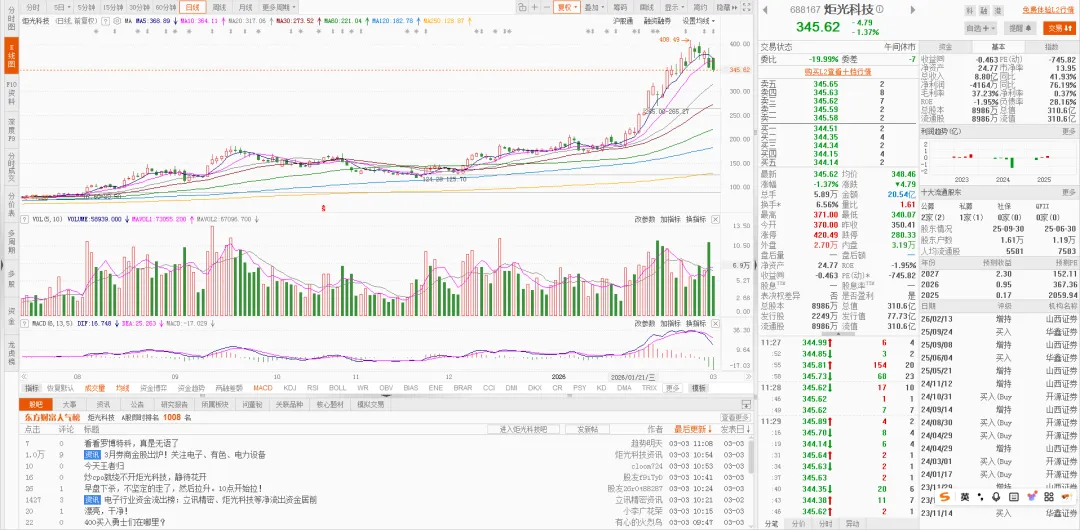The height and width of the screenshot is (530, 1080).
Task: Go to the previous stock with the left arrow
Action: pyautogui.click(x=765, y=10)
